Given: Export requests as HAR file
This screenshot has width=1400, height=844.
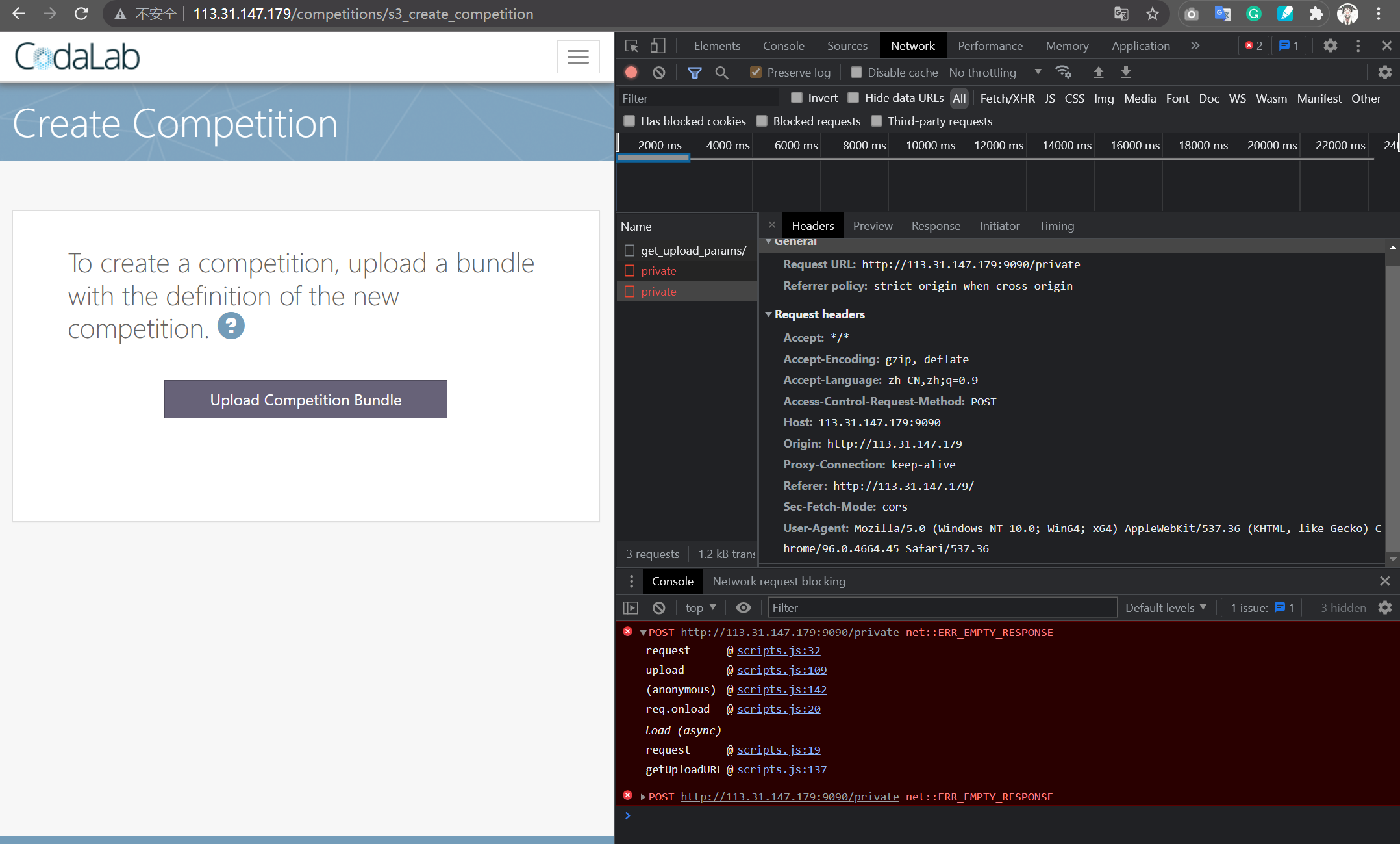Looking at the screenshot, I should tap(1125, 72).
